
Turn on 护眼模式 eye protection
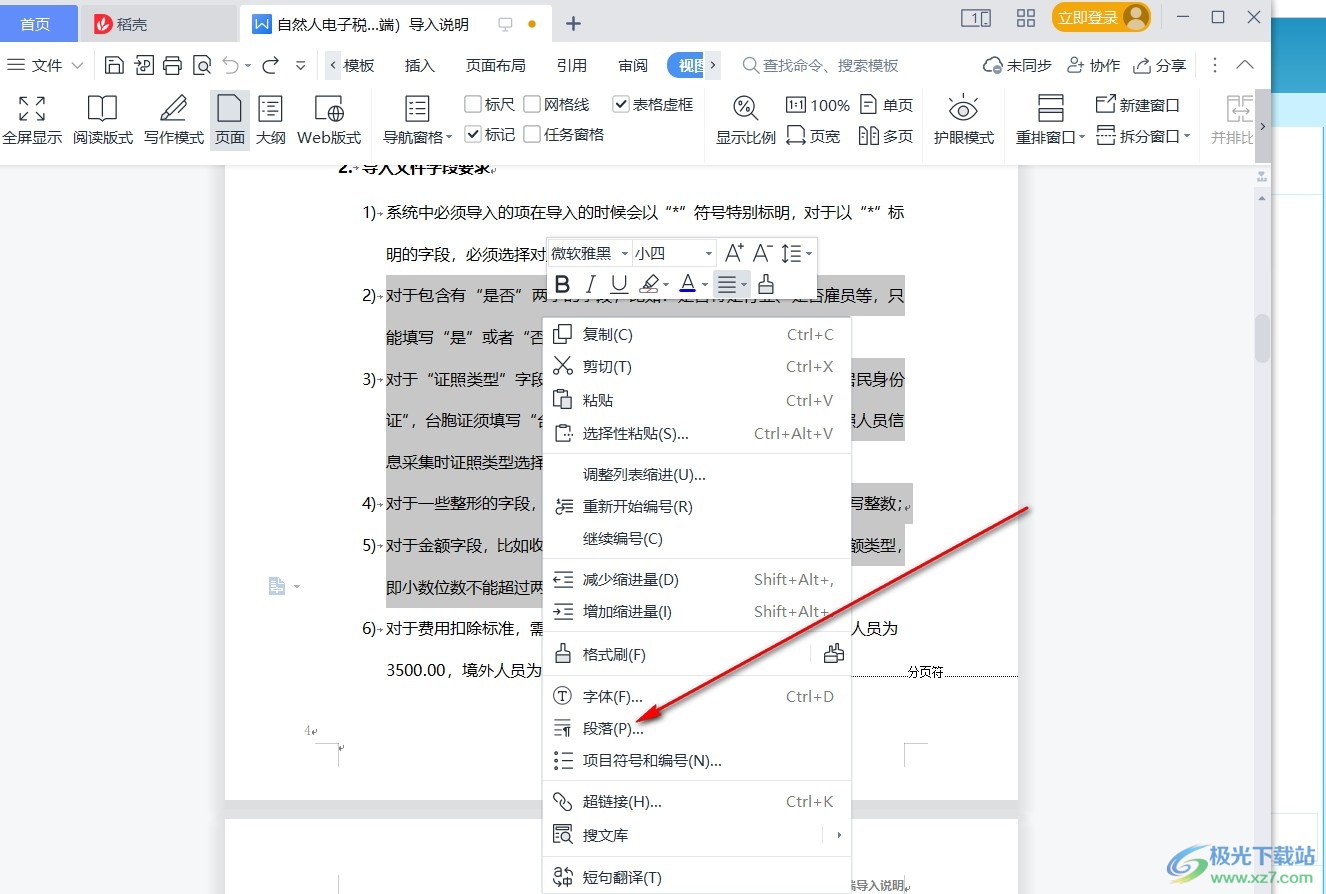[x=963, y=121]
